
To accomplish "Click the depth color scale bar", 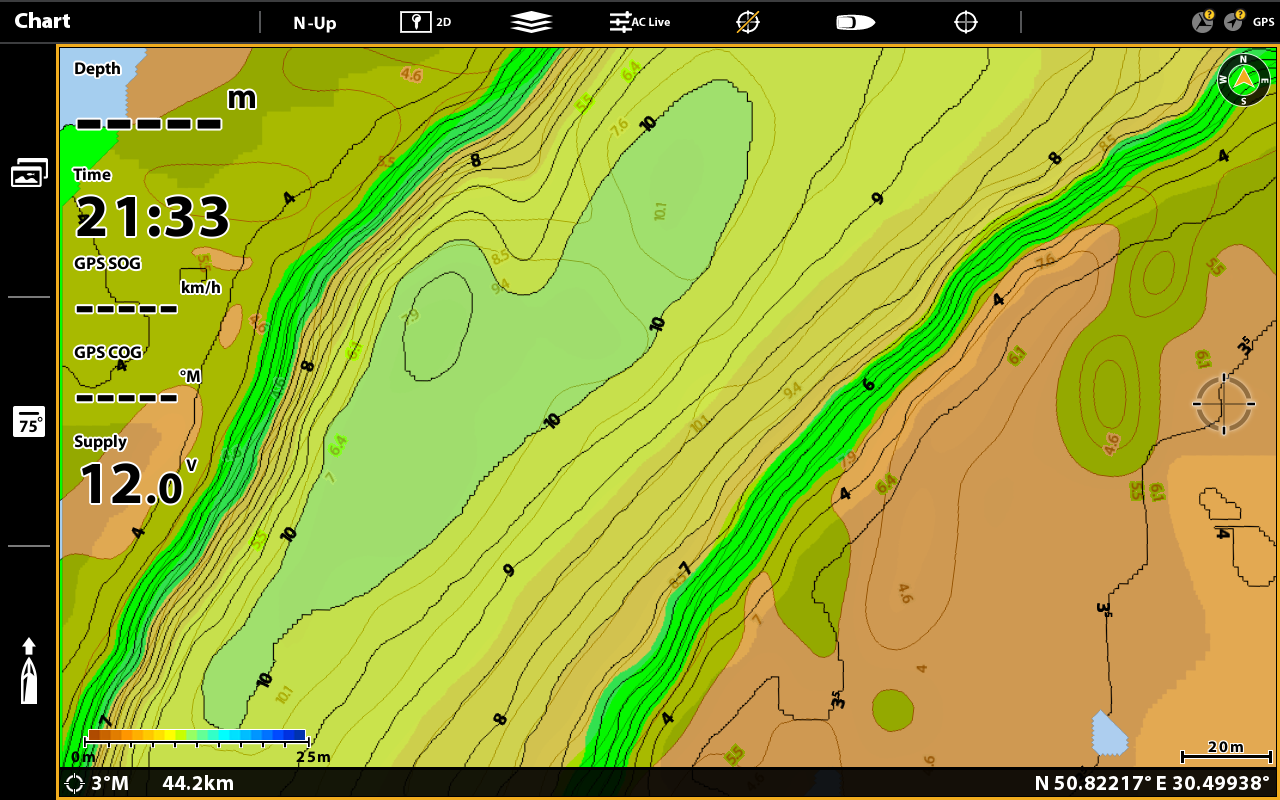I will 196,736.
